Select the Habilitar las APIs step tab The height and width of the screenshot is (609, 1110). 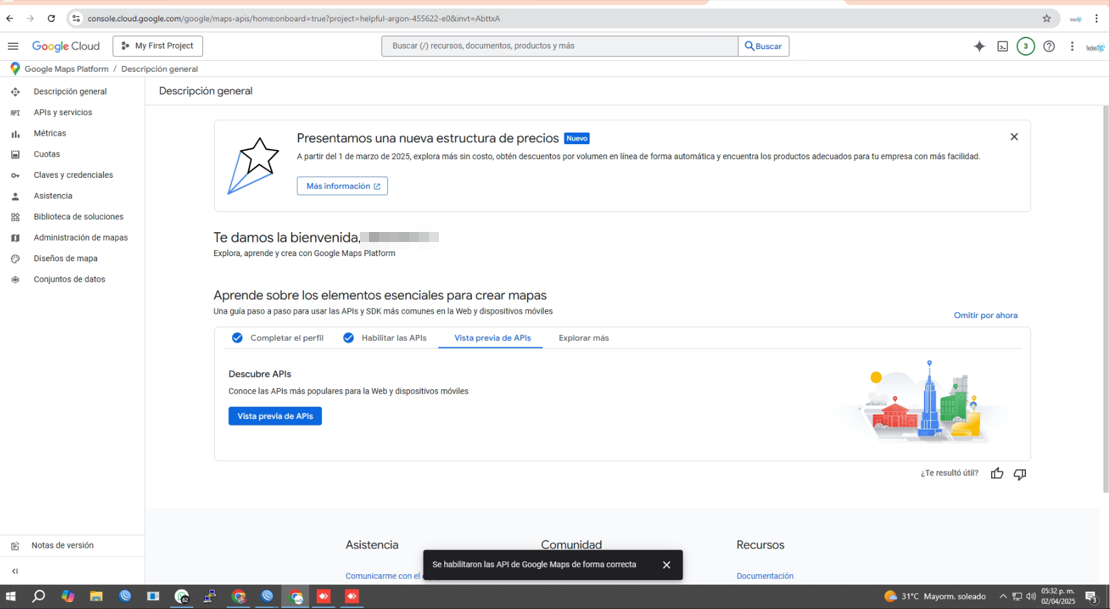click(x=385, y=338)
